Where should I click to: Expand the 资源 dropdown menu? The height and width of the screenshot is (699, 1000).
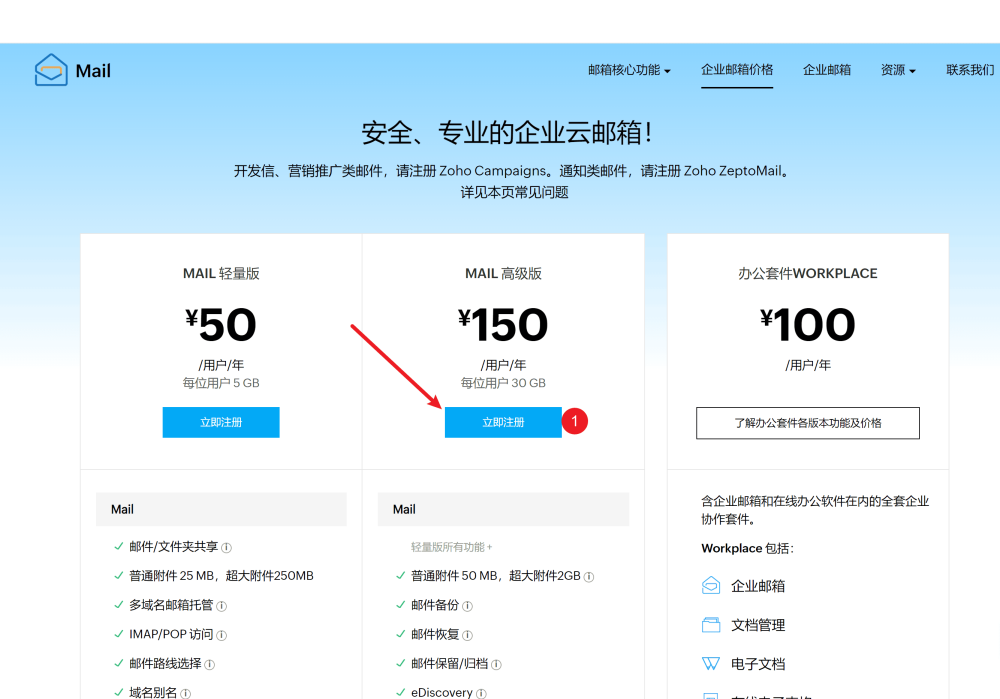[898, 70]
